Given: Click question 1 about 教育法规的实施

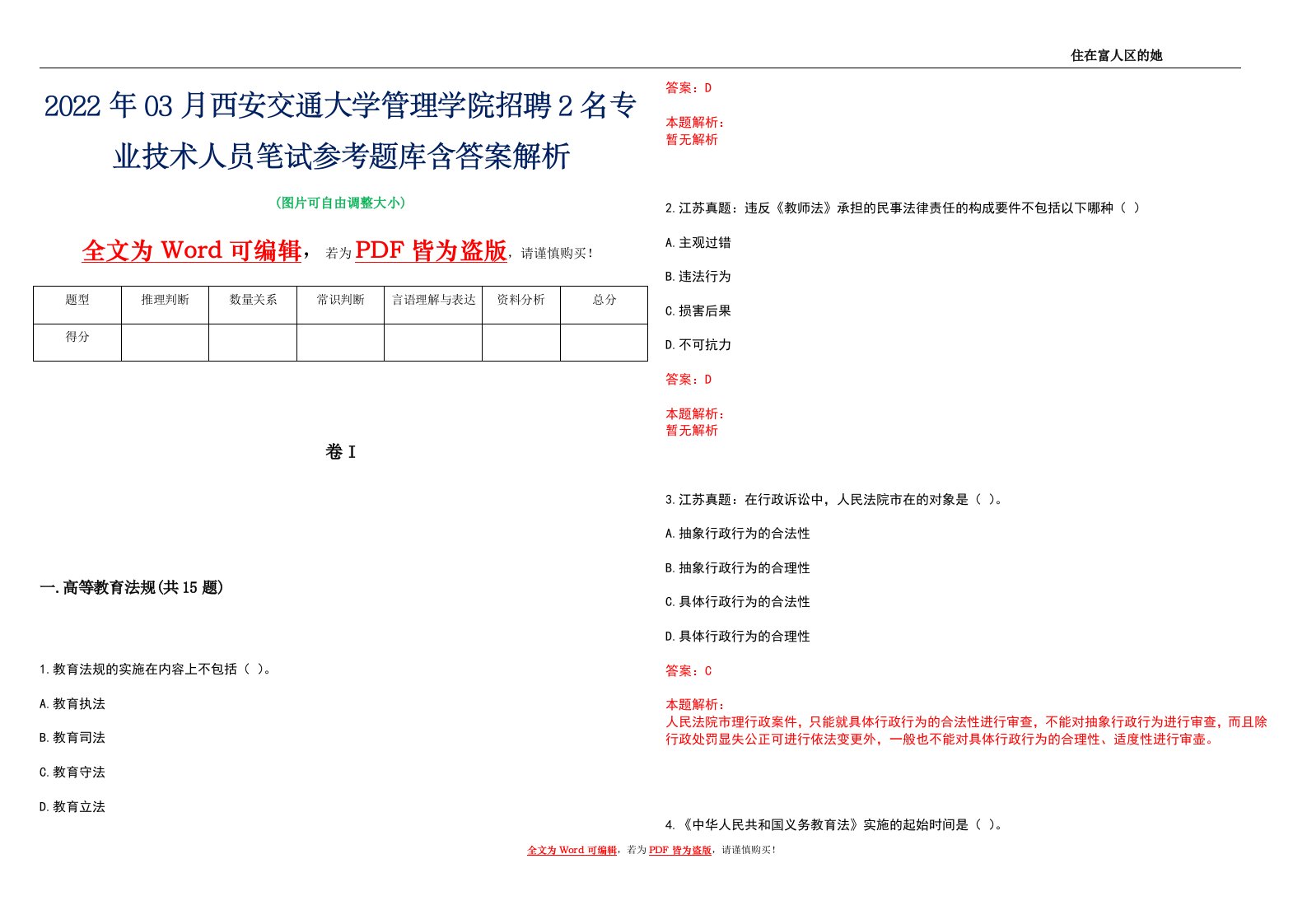Looking at the screenshot, I should (x=156, y=670).
